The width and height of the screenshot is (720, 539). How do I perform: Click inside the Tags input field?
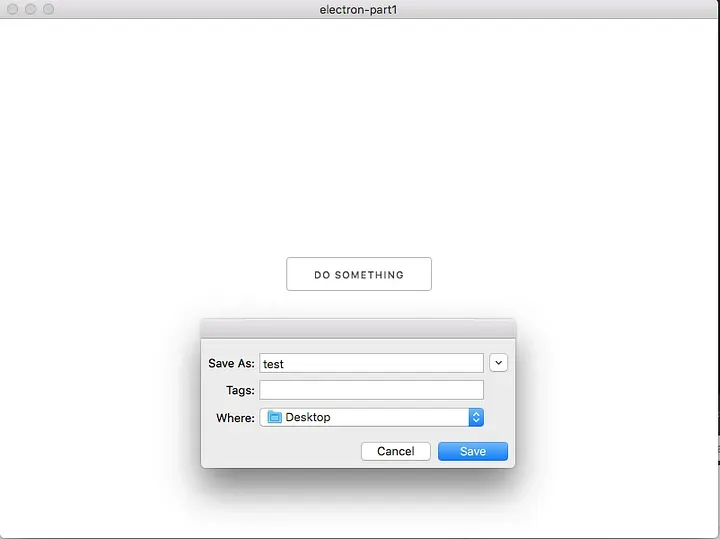pos(371,390)
